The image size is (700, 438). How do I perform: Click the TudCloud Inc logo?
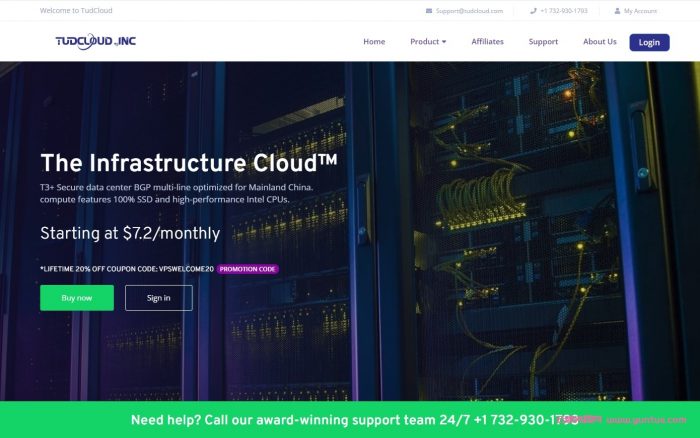[x=95, y=42]
